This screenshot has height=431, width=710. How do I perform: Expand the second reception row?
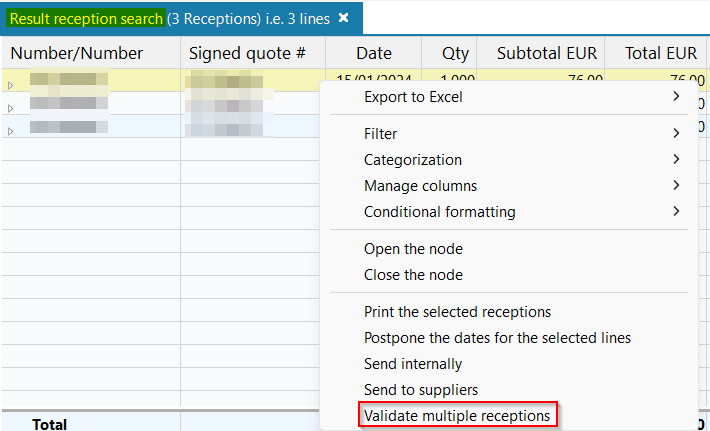click(x=11, y=108)
